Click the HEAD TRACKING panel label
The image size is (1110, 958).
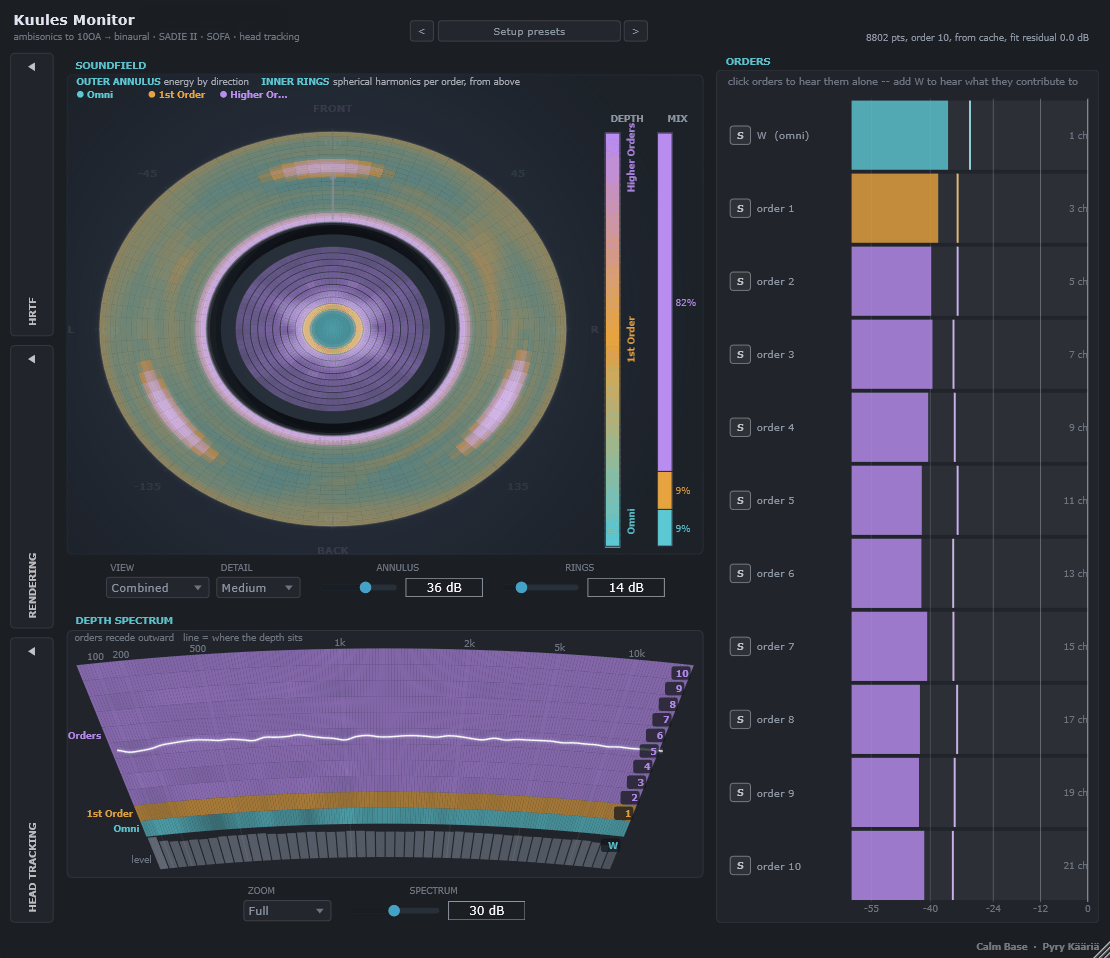coord(32,867)
